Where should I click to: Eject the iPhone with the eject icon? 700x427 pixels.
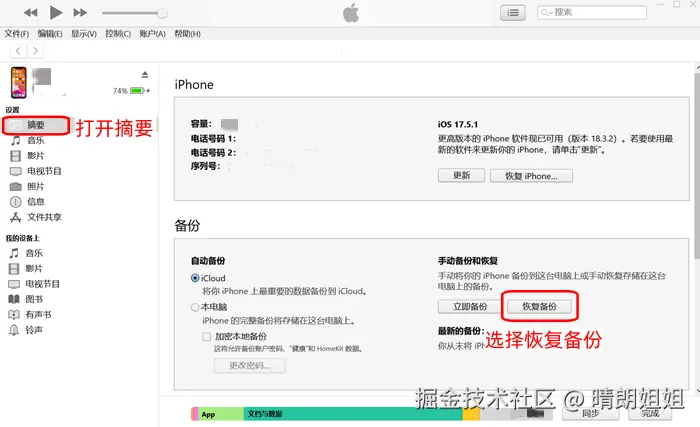coord(145,75)
